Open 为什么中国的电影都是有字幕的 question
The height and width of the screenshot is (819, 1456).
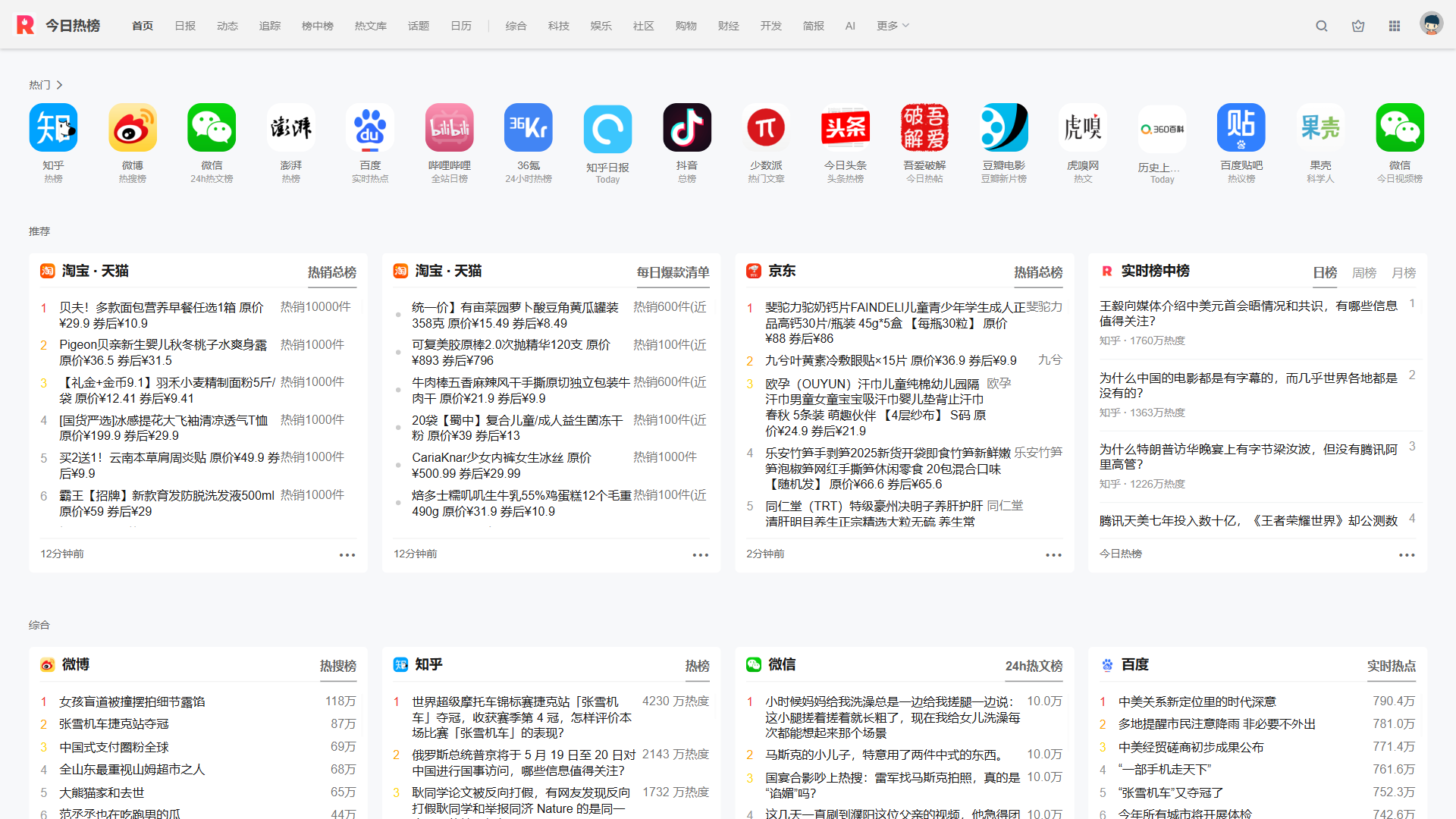(1248, 385)
